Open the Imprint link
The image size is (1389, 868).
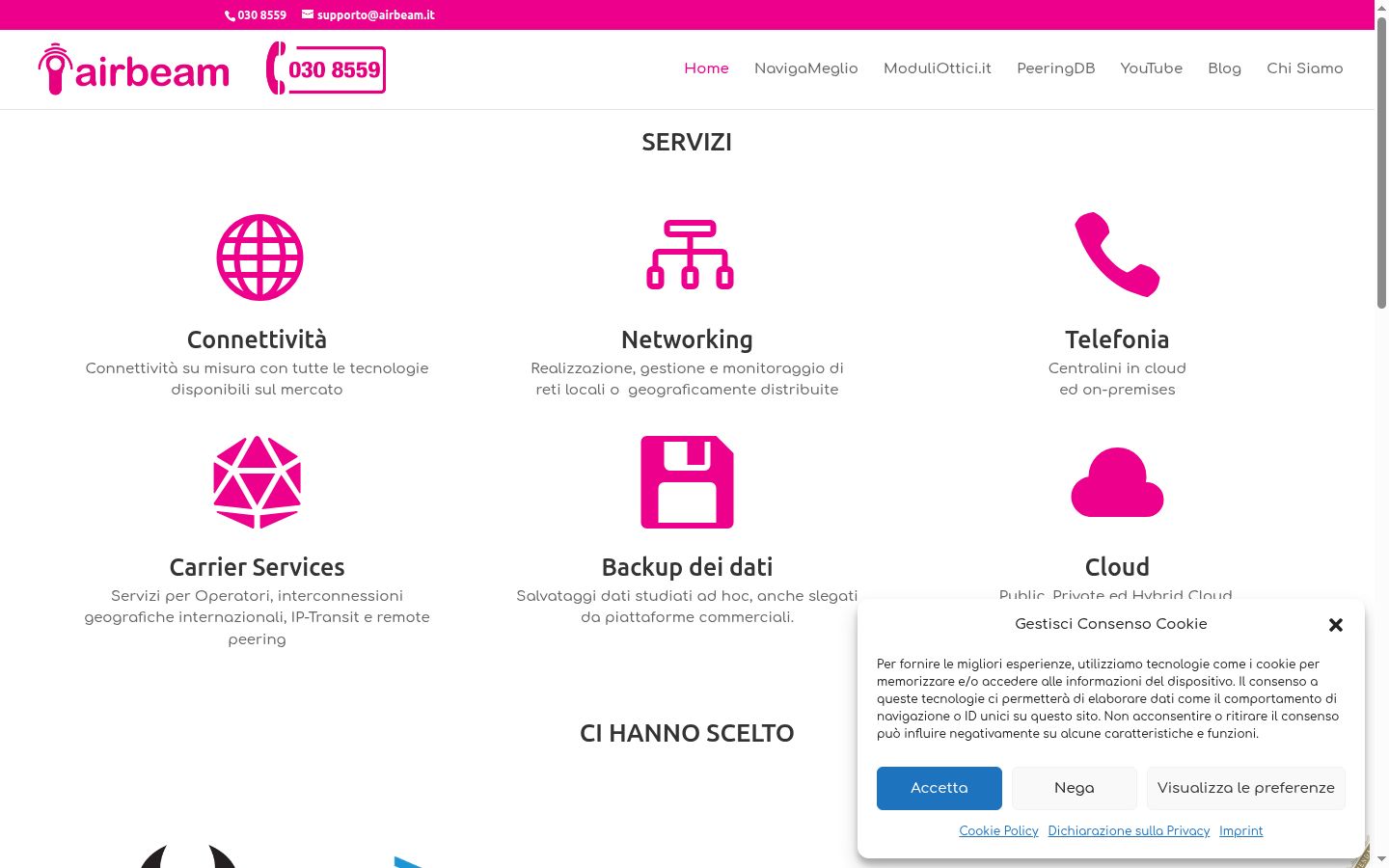click(x=1240, y=831)
